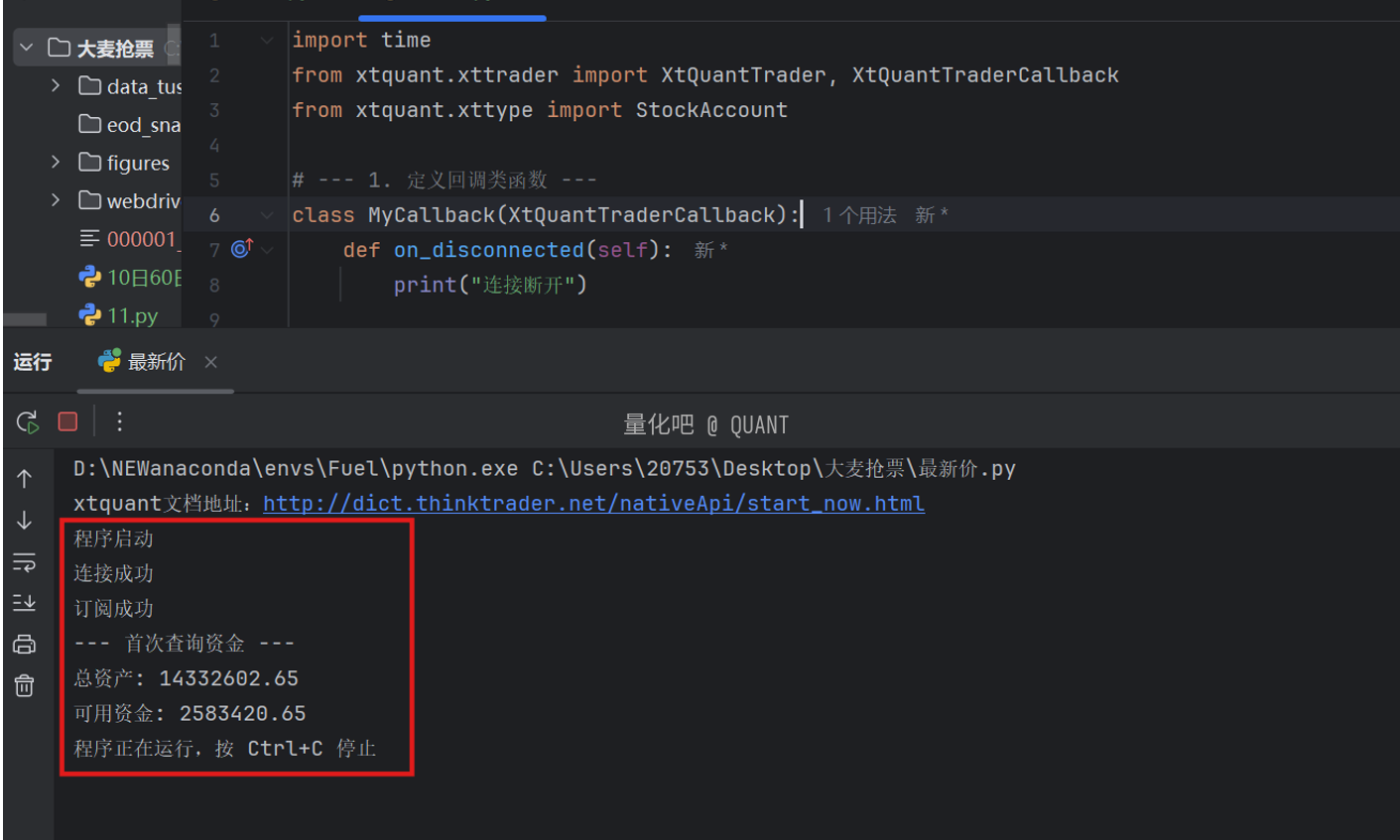
Task: Click the override gutter icon on line 7
Action: [x=241, y=249]
